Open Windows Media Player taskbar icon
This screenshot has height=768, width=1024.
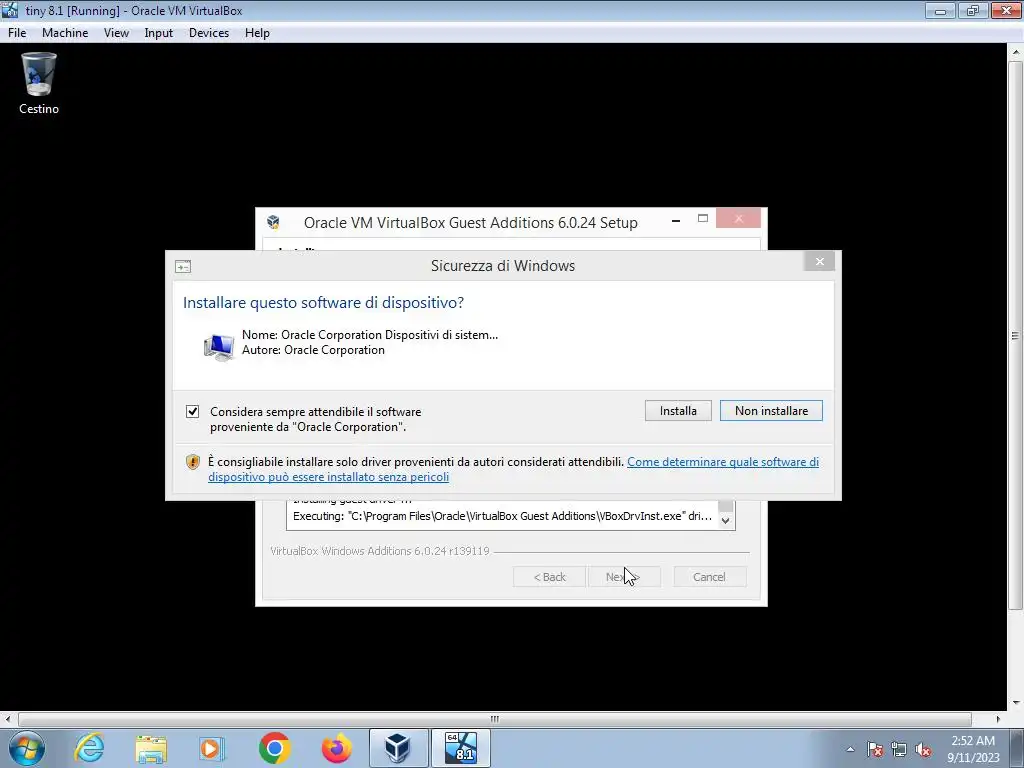click(x=212, y=748)
